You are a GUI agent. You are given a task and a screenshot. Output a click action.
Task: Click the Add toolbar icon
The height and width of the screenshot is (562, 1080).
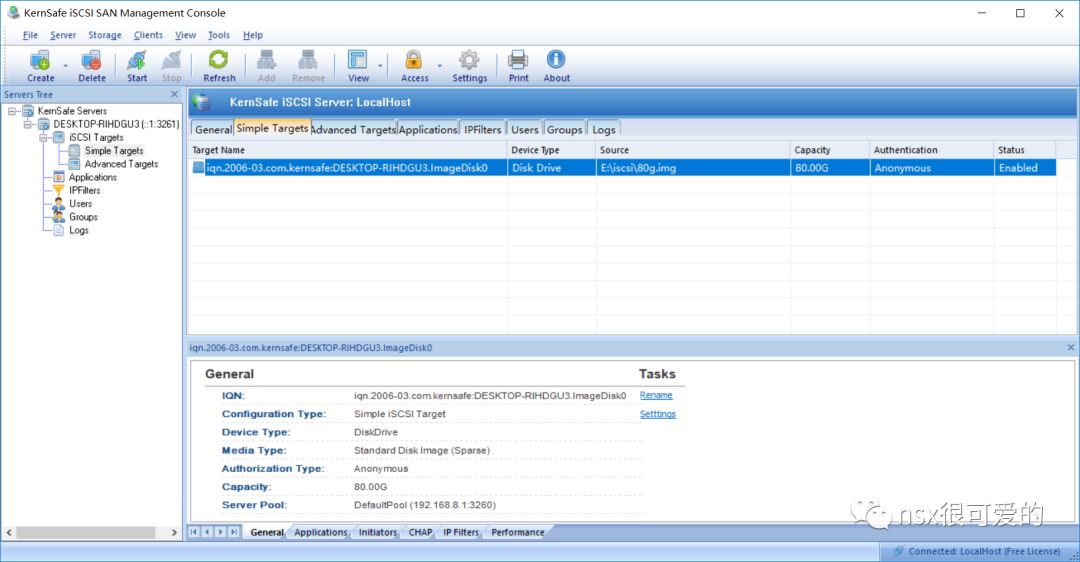click(x=267, y=61)
